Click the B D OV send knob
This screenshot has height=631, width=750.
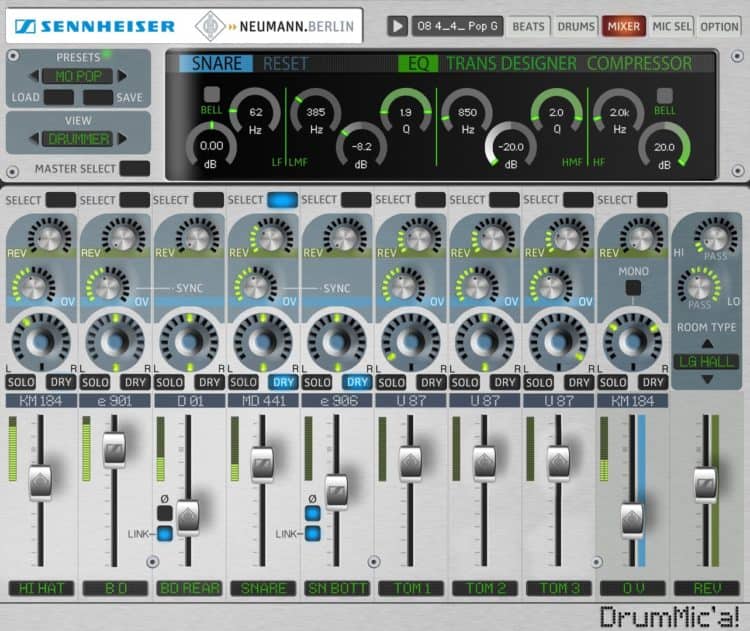(107, 287)
